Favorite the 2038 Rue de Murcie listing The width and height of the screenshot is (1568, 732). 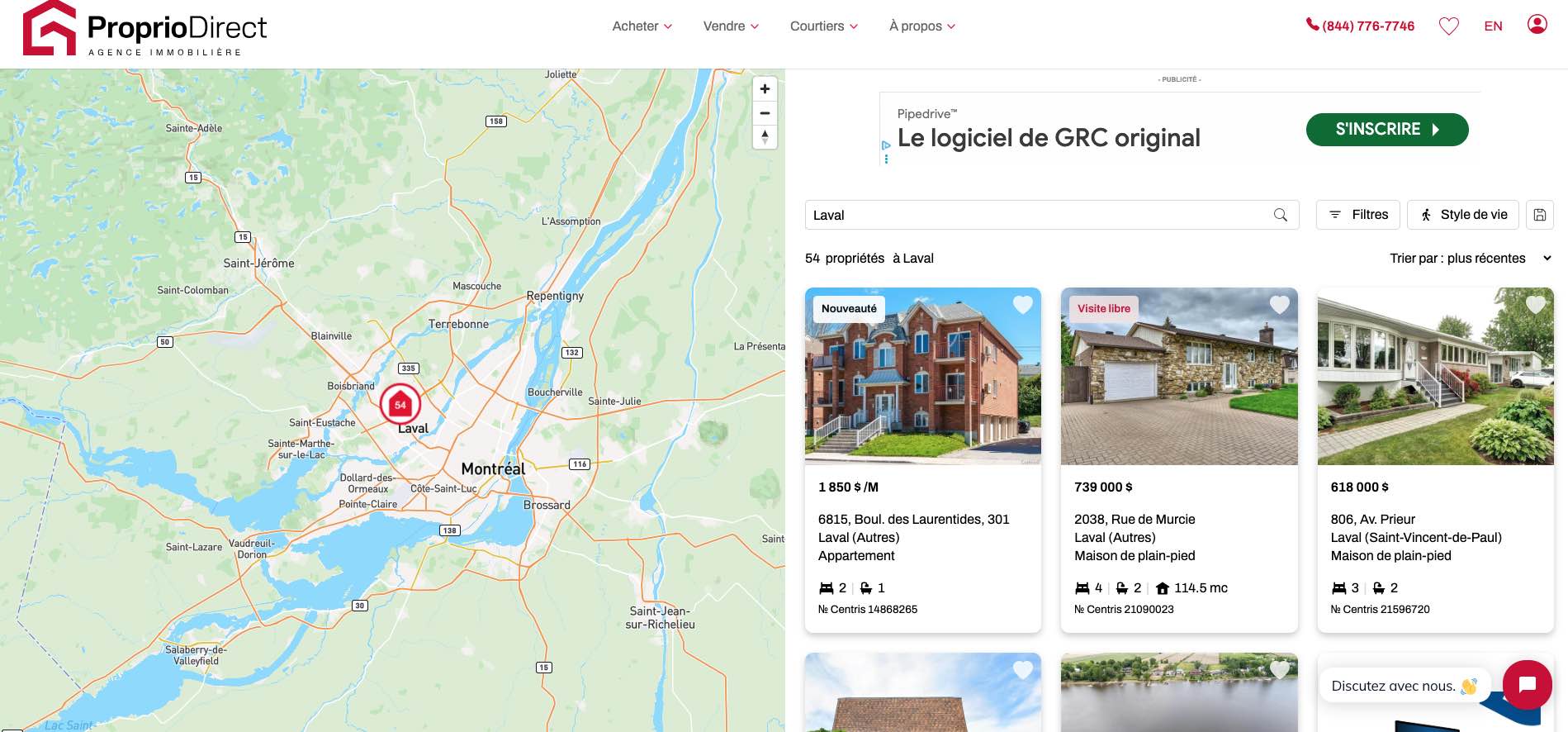(1279, 305)
